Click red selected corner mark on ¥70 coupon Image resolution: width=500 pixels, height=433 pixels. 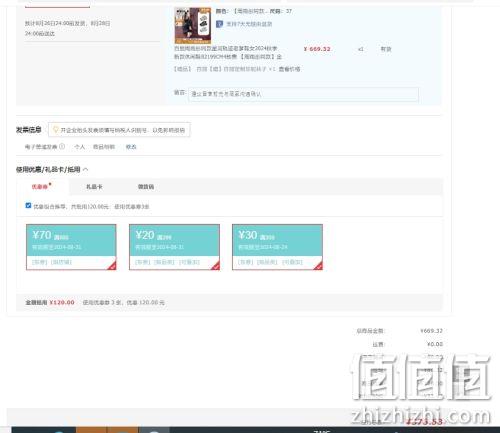(x=112, y=265)
